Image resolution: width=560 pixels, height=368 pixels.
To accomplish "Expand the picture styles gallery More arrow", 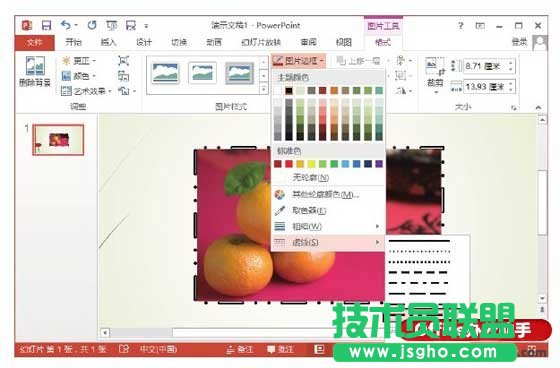I will pos(264,89).
